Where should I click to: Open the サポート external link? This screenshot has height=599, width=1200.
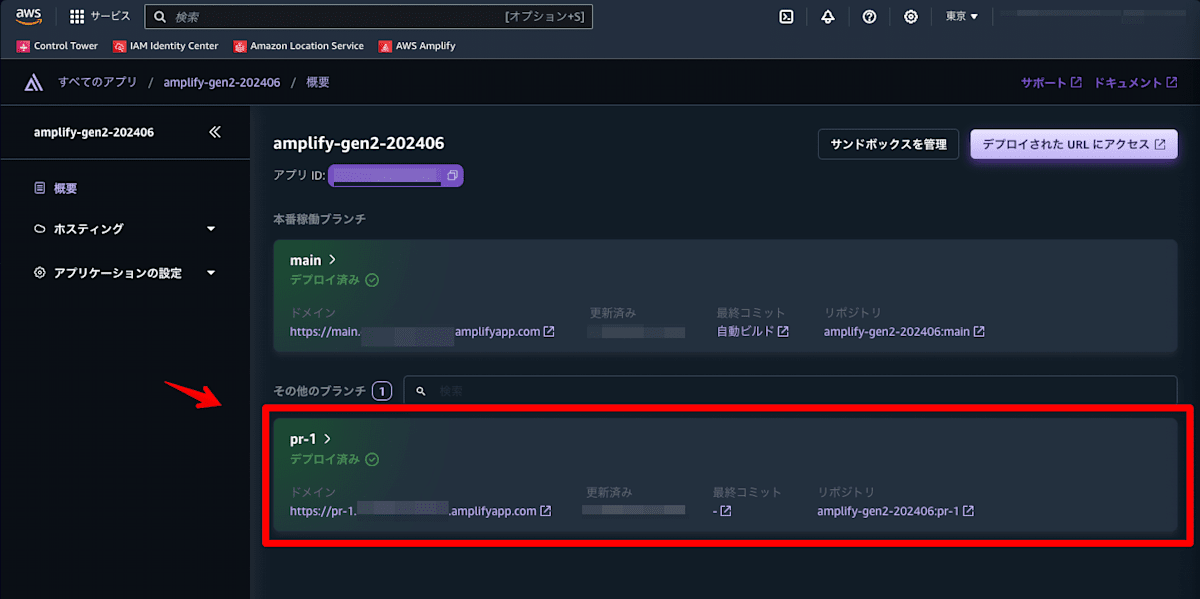click(x=1051, y=83)
